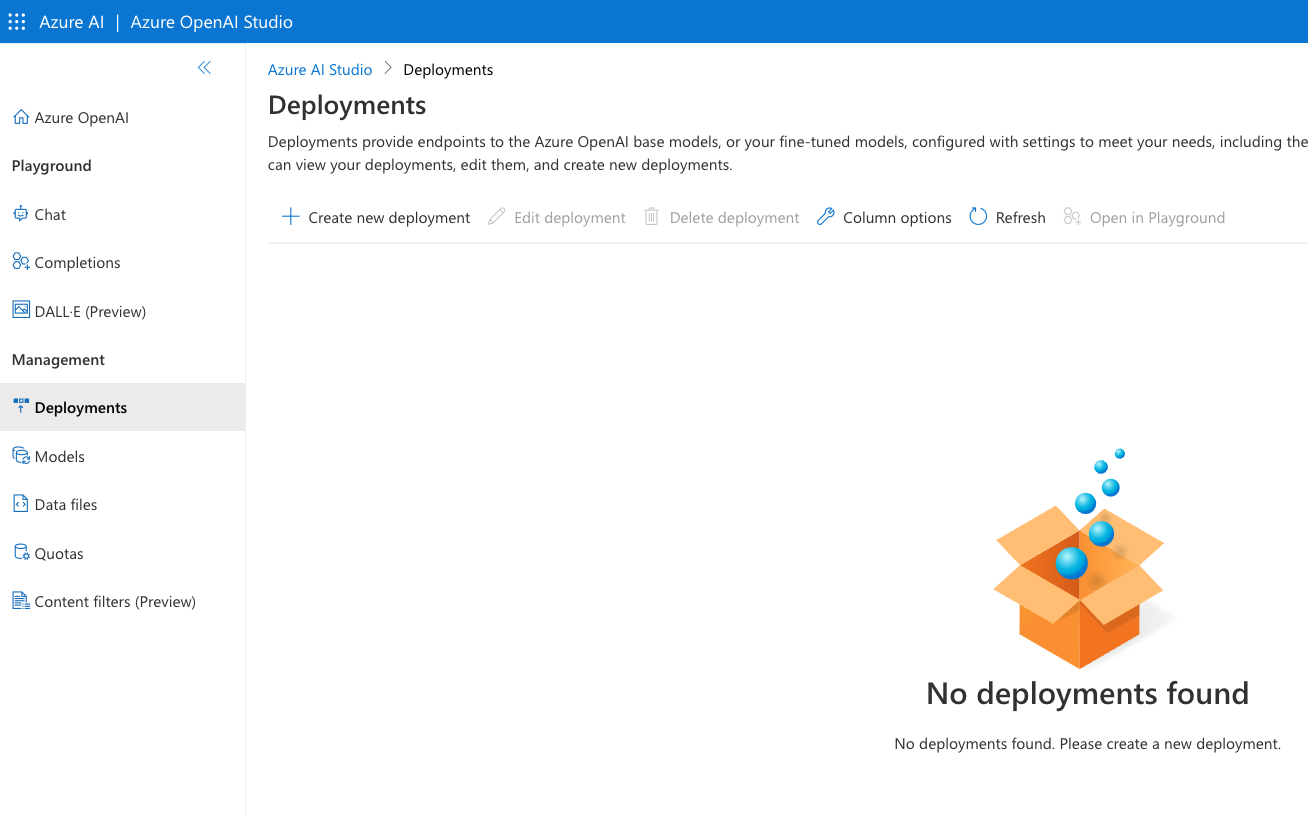Click Open in Playground button
The width and height of the screenshot is (1308, 816).
pos(1144,217)
